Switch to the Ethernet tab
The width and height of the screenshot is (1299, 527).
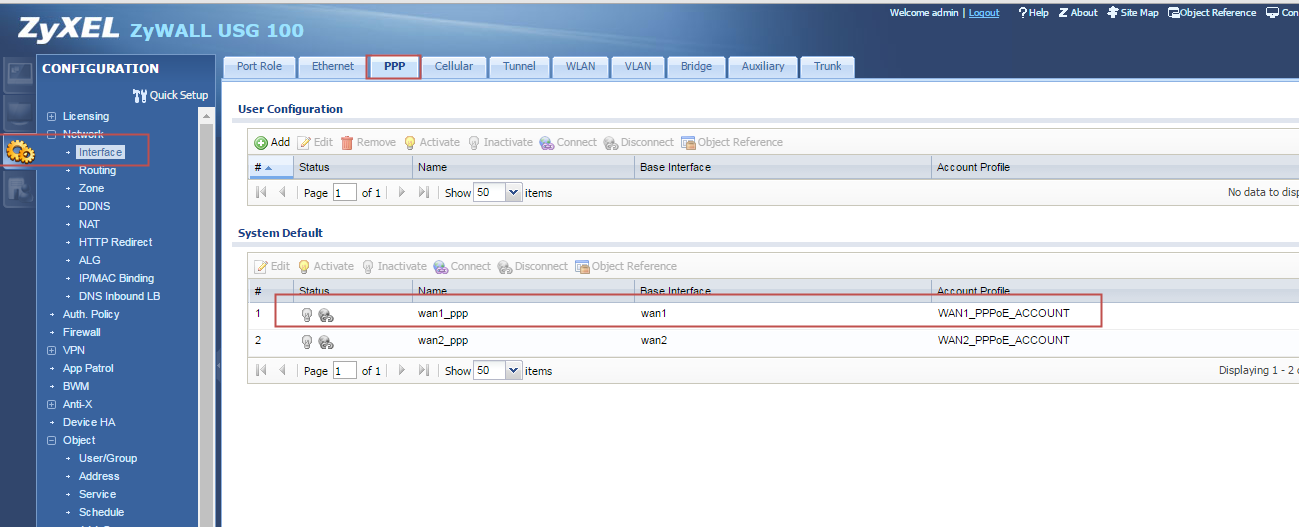click(333, 67)
